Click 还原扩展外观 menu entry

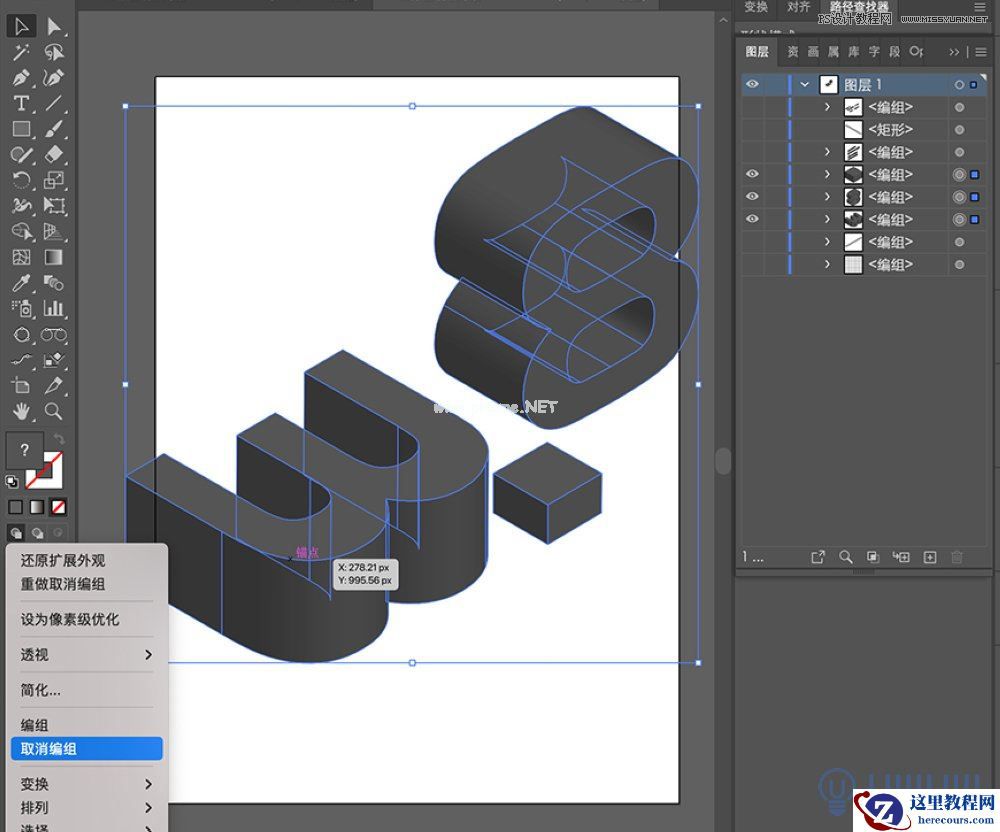coord(63,561)
